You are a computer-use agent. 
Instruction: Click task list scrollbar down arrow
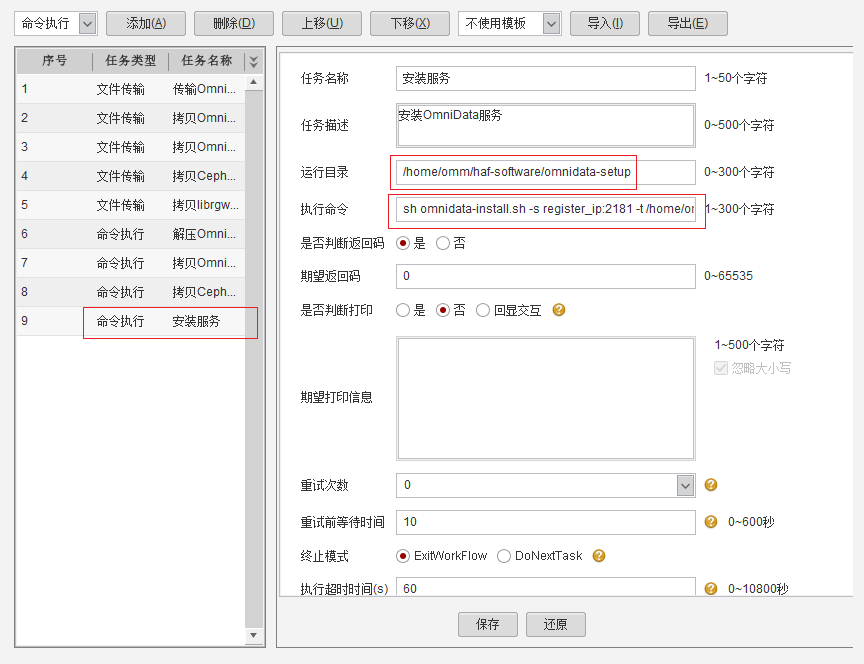[253, 635]
